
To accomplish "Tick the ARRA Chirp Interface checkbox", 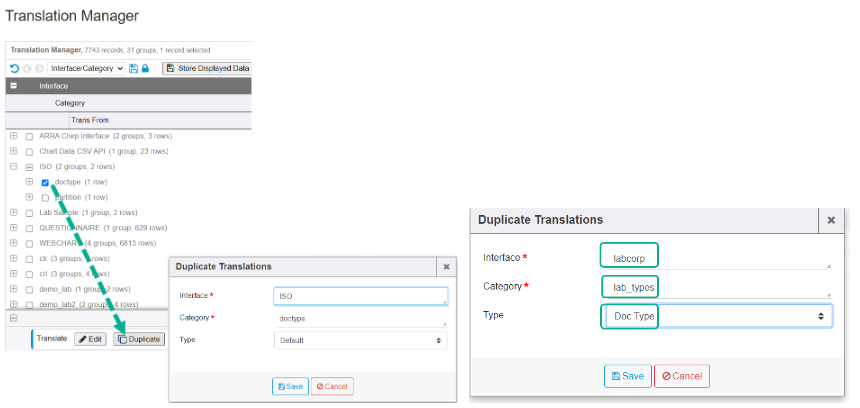I will 29,136.
